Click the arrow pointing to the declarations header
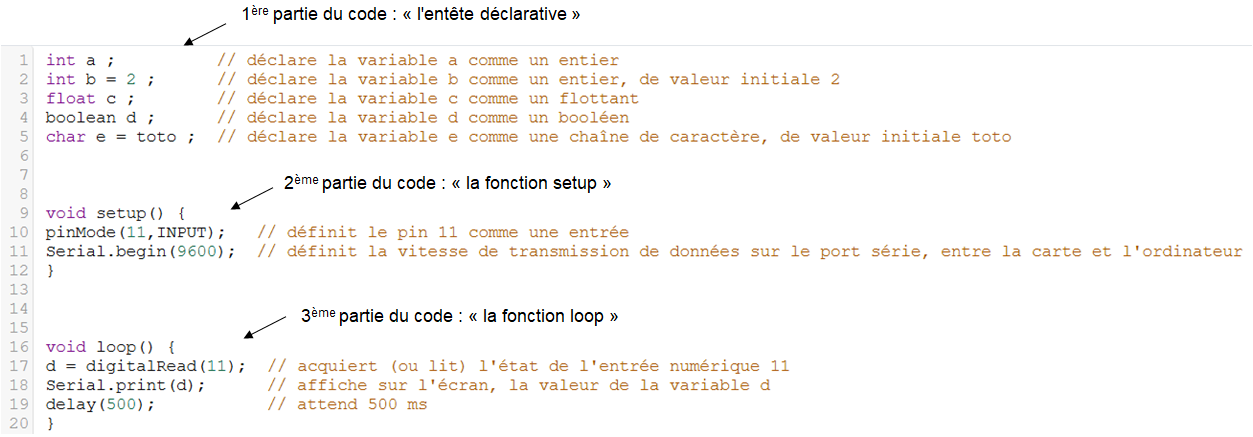This screenshot has height=437, width=1253. [x=205, y=34]
